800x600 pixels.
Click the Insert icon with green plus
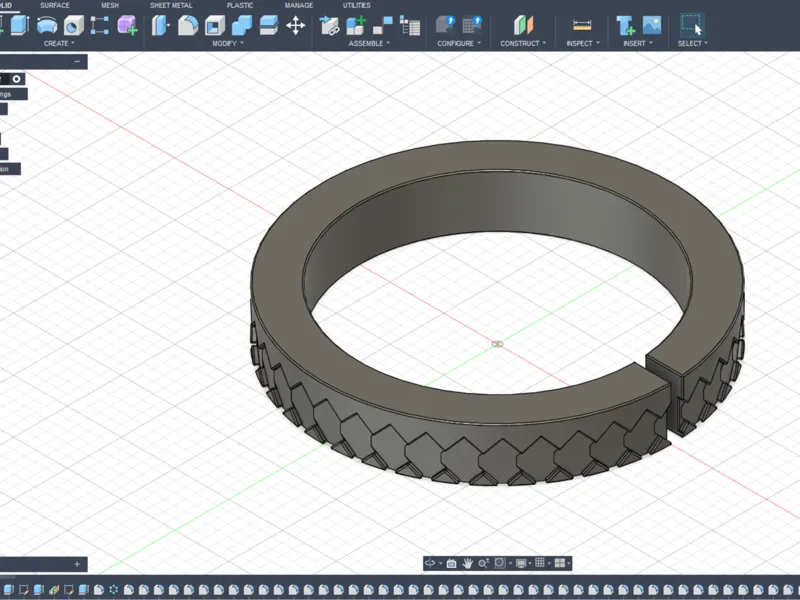[x=625, y=26]
